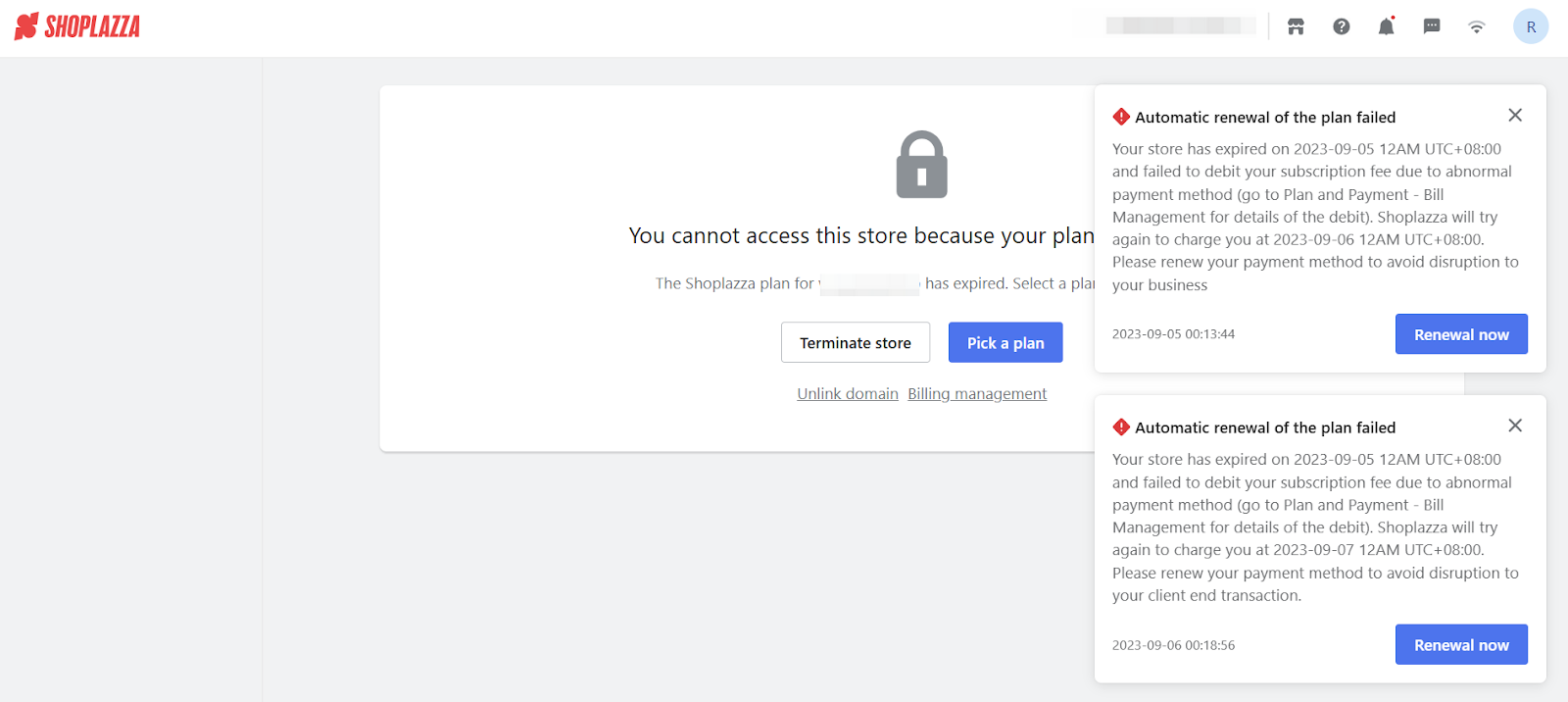Dismiss the first renewal failed notification
1568x702 pixels.
(x=1515, y=116)
